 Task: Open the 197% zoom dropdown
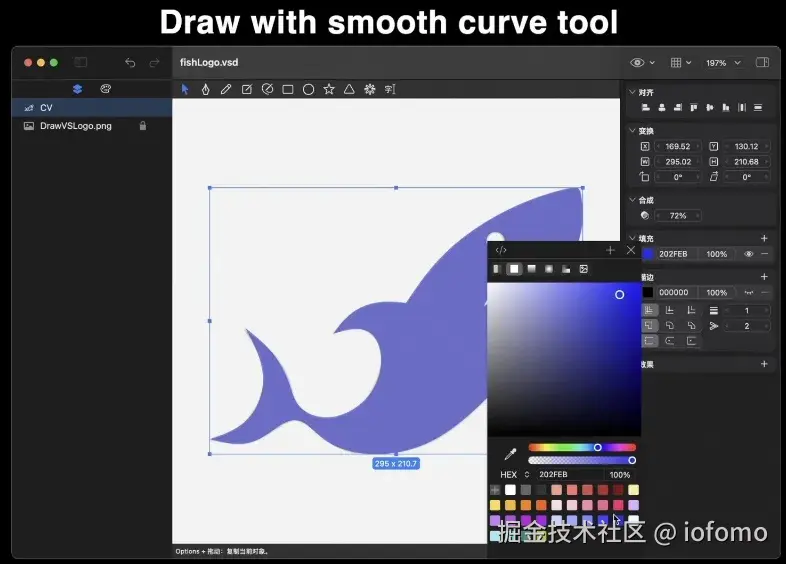(723, 63)
